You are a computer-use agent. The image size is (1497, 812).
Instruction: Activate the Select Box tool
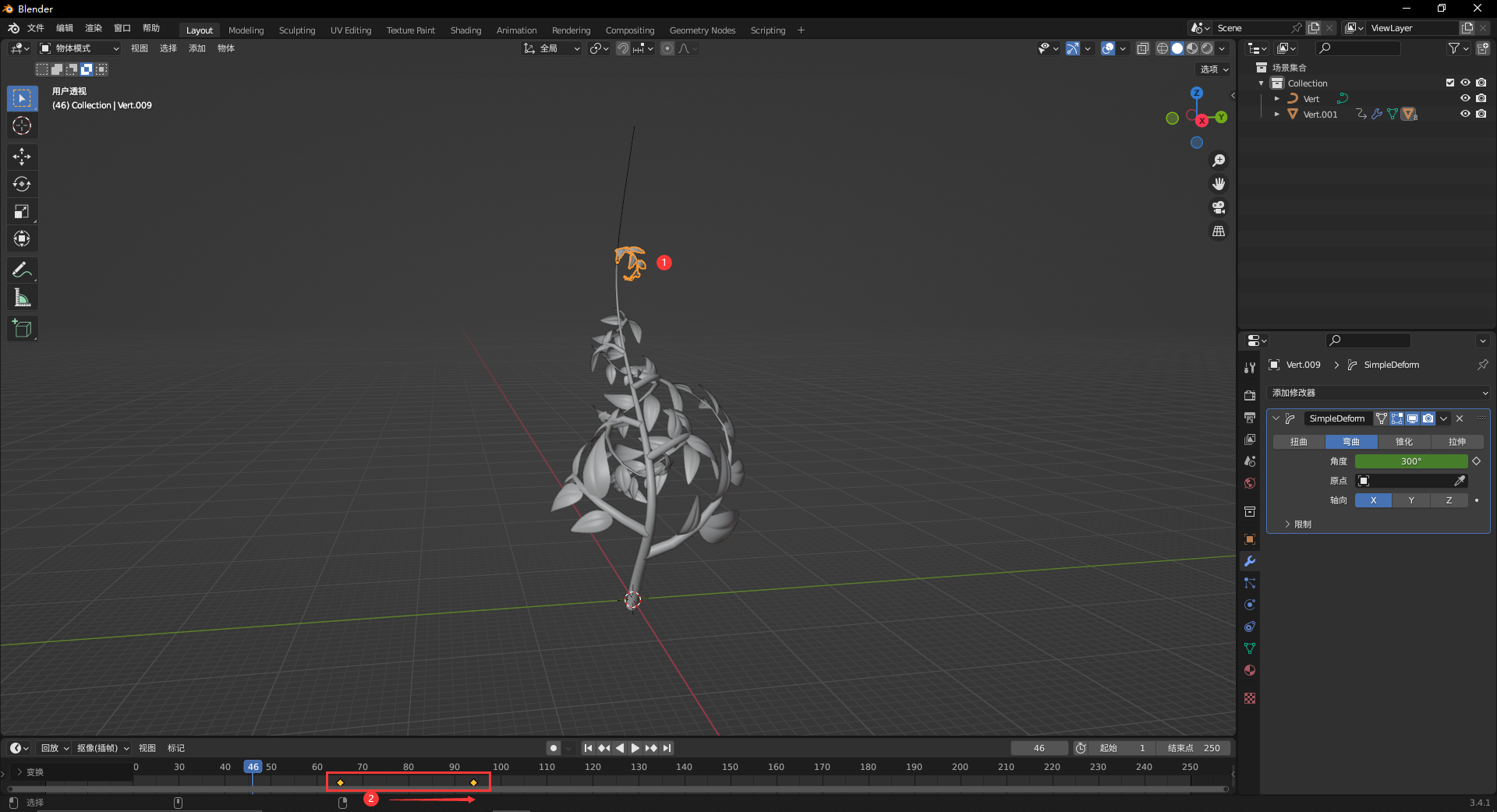click(x=22, y=98)
